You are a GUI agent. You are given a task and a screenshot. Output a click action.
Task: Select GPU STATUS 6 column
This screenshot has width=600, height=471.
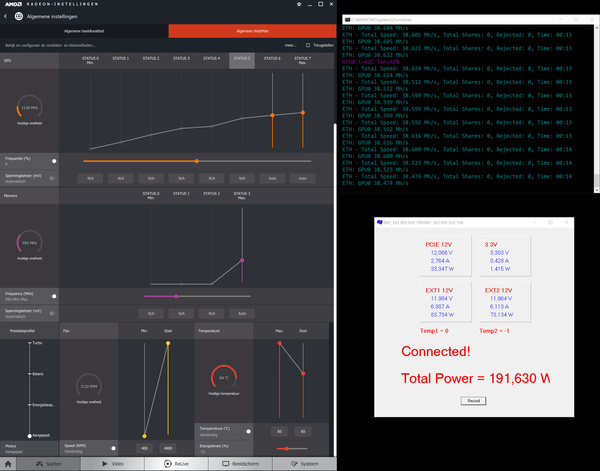(272, 60)
